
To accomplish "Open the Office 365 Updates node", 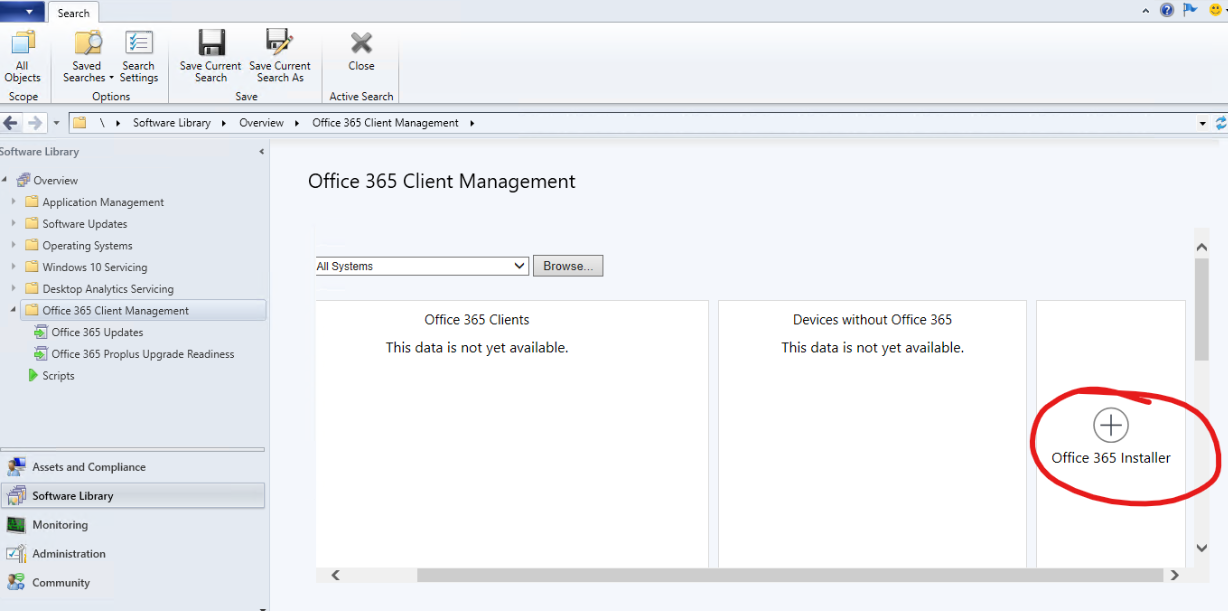I will (x=97, y=332).
